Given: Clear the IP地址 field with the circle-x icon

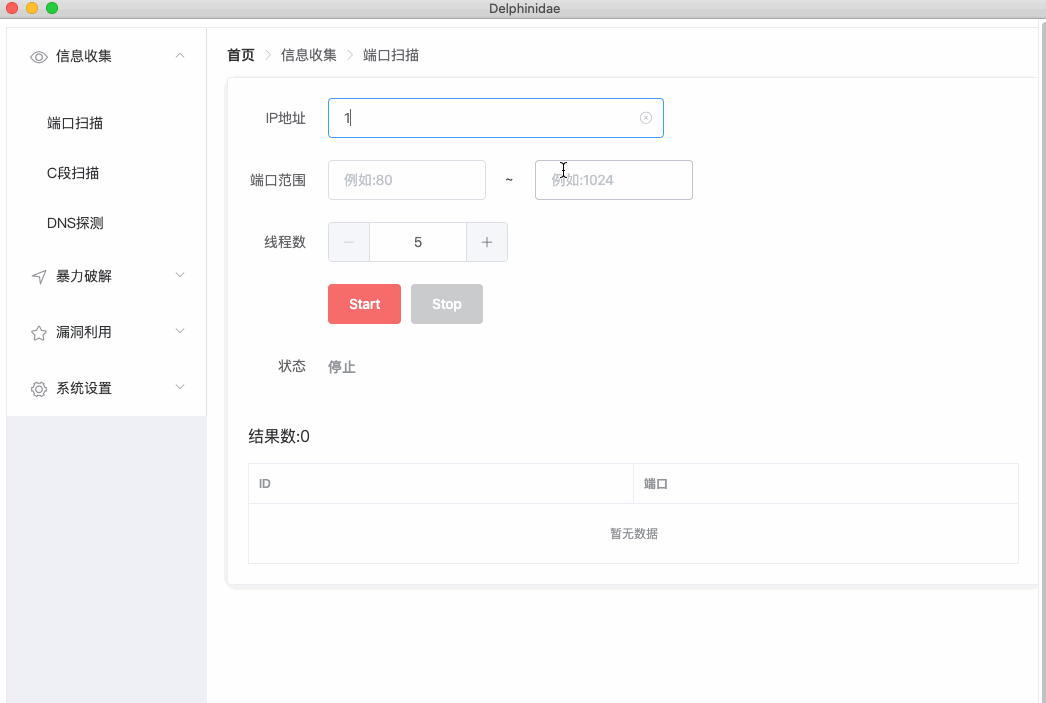Looking at the screenshot, I should pos(646,118).
